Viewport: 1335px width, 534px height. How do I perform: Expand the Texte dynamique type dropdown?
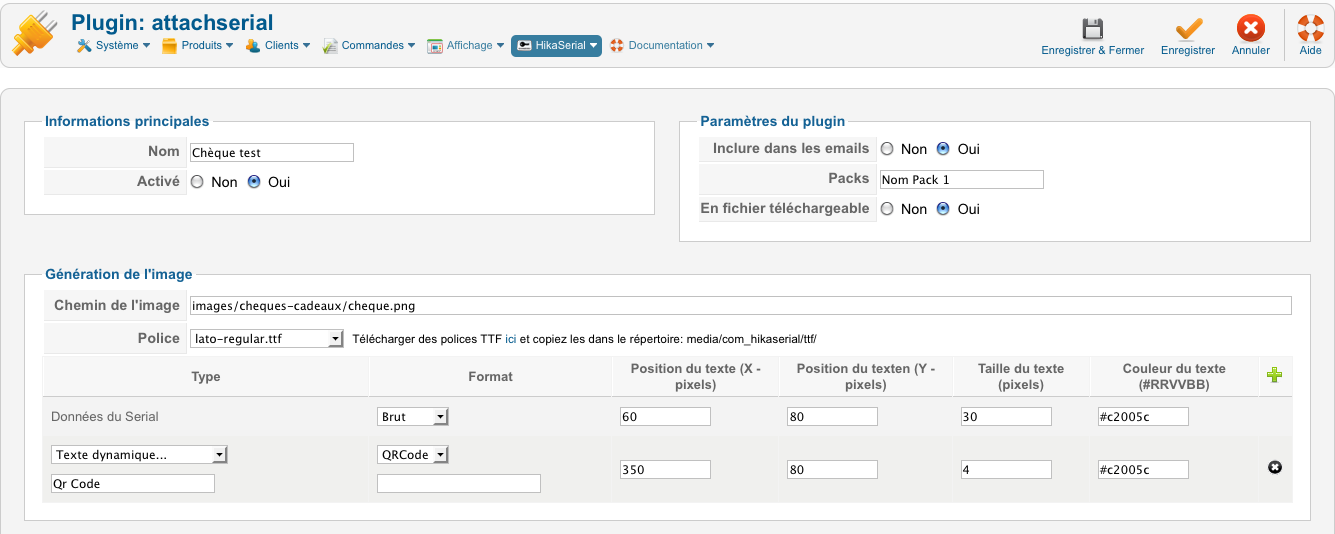coord(139,455)
